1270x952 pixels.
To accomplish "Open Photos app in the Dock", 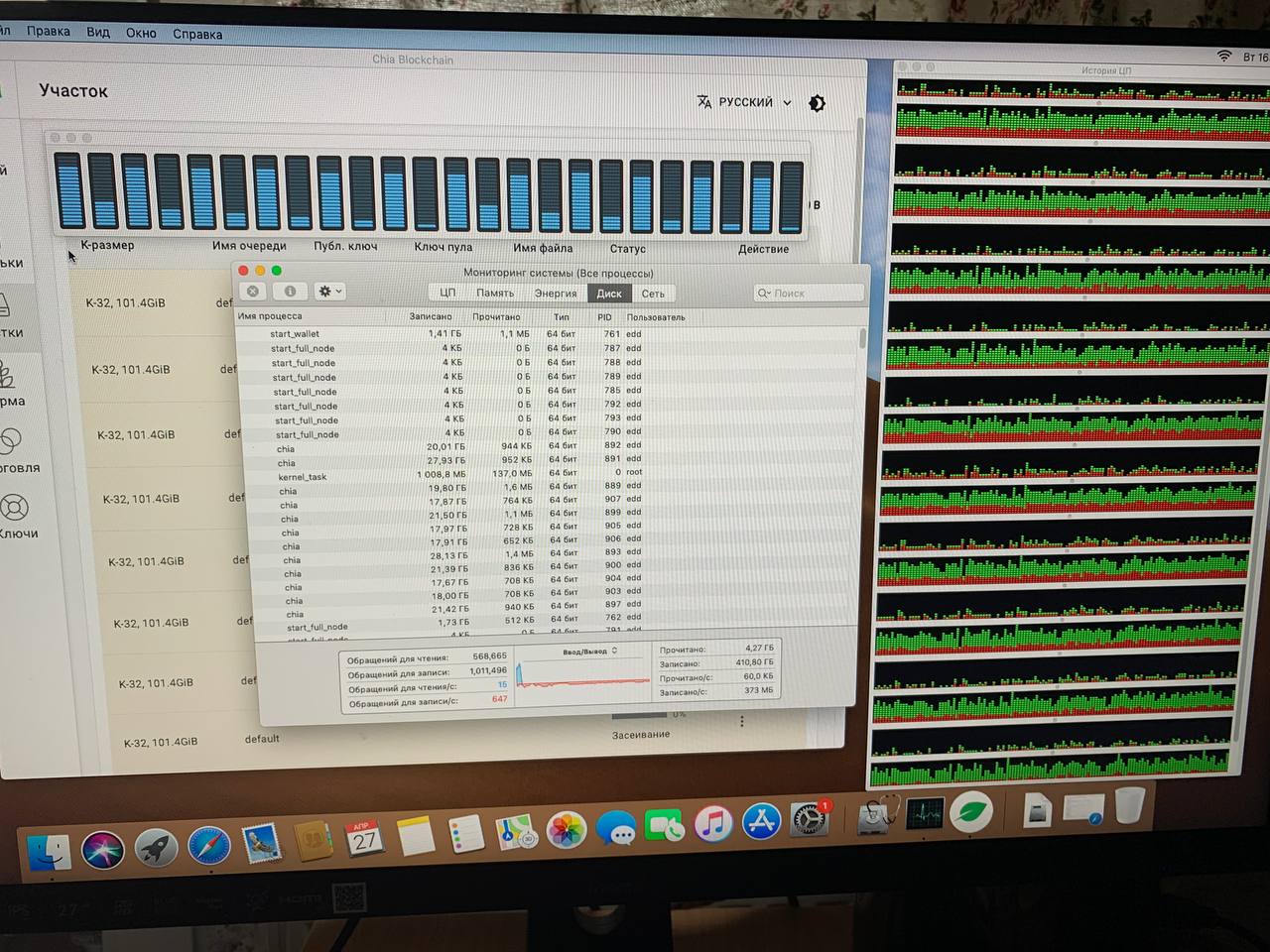I will (567, 830).
